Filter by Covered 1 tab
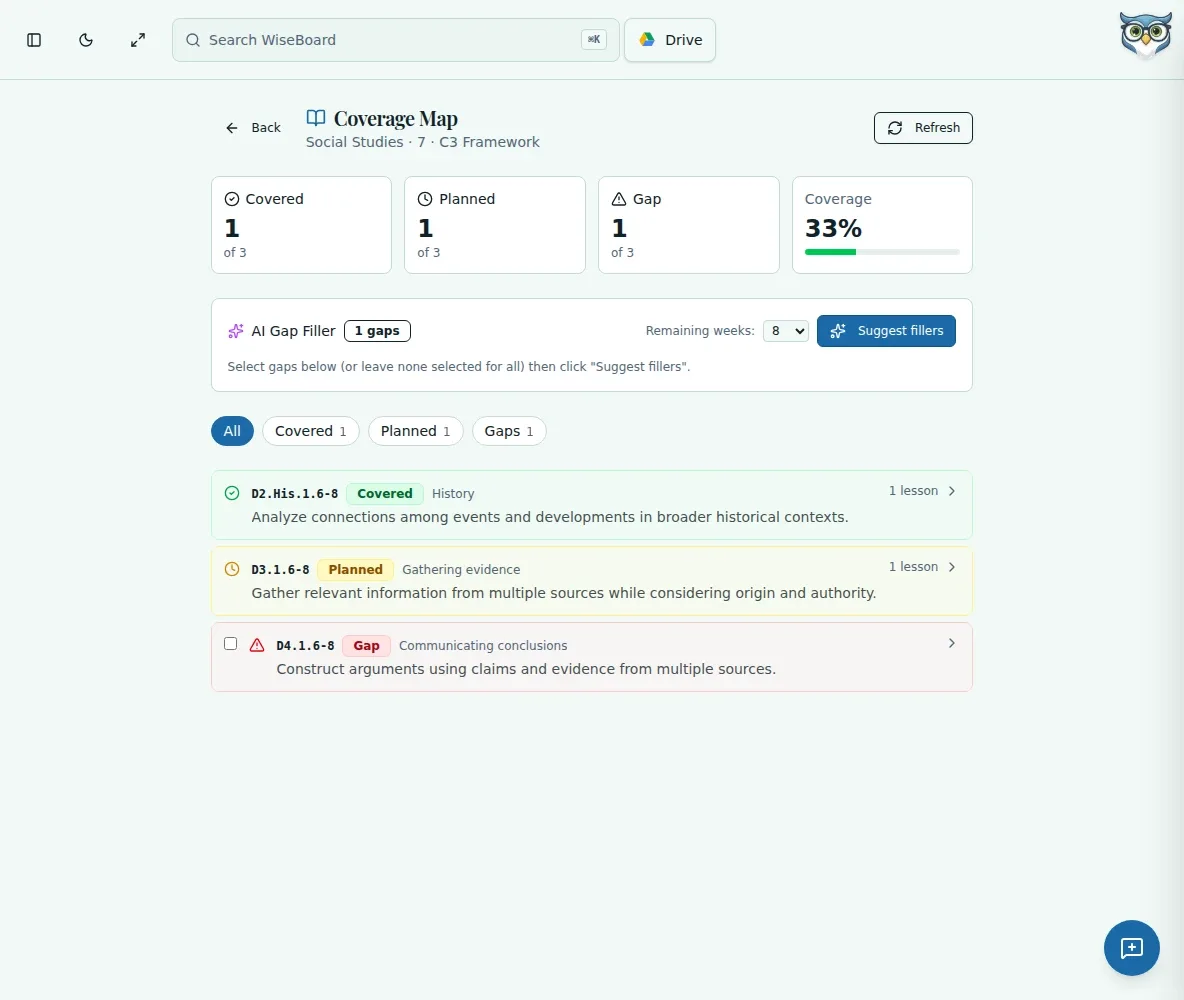The width and height of the screenshot is (1184, 1000). (x=310, y=431)
